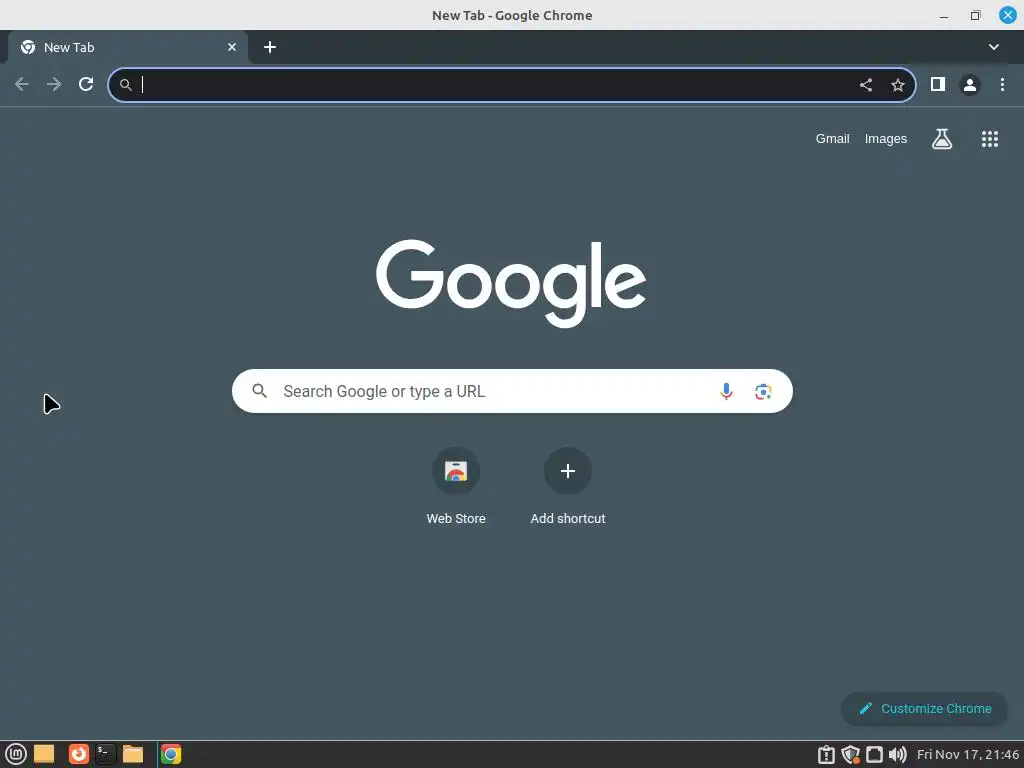
Task: Select the New Tab tab
Action: [128, 47]
